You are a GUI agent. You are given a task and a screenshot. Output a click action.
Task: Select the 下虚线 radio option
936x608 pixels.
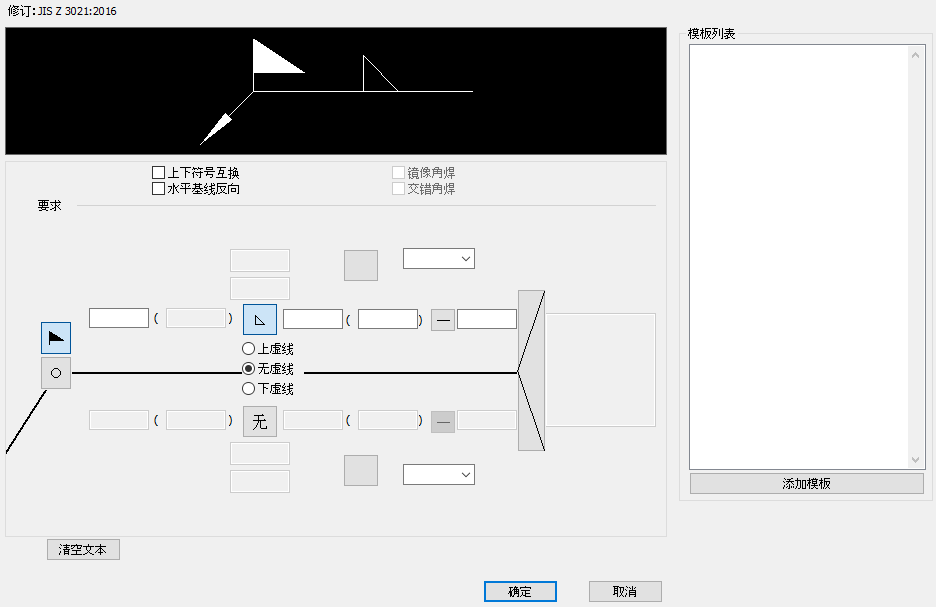tap(247, 388)
